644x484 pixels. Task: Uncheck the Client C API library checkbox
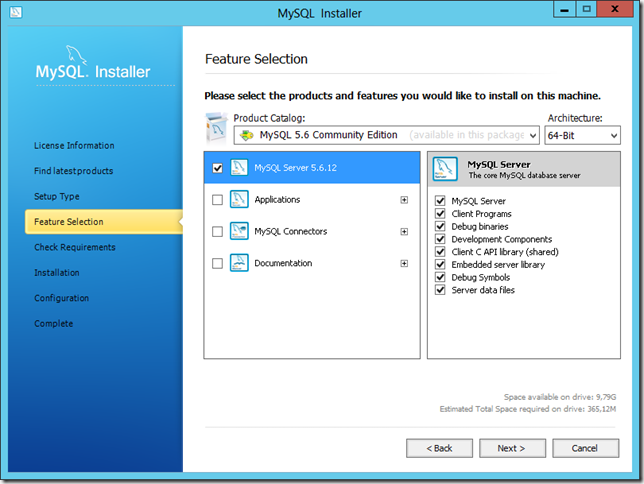[440, 252]
